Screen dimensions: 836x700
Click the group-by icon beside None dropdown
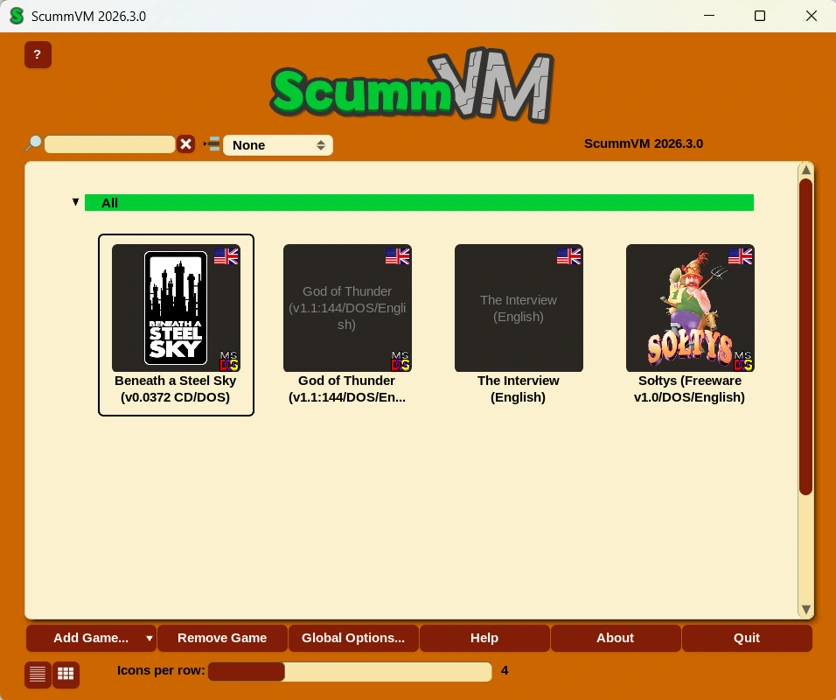(212, 144)
